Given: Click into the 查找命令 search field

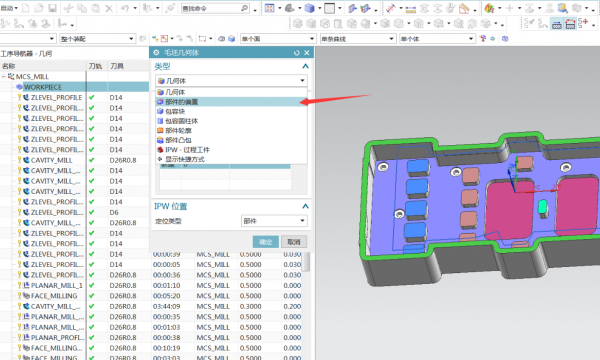Looking at the screenshot, I should (x=210, y=8).
